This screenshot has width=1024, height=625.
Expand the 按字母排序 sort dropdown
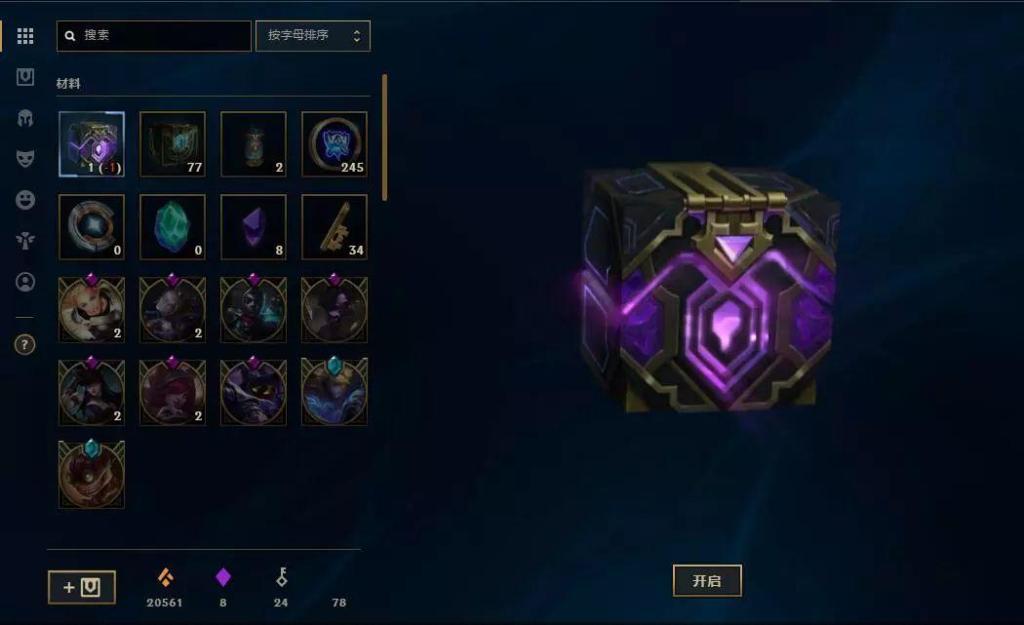pyautogui.click(x=313, y=36)
